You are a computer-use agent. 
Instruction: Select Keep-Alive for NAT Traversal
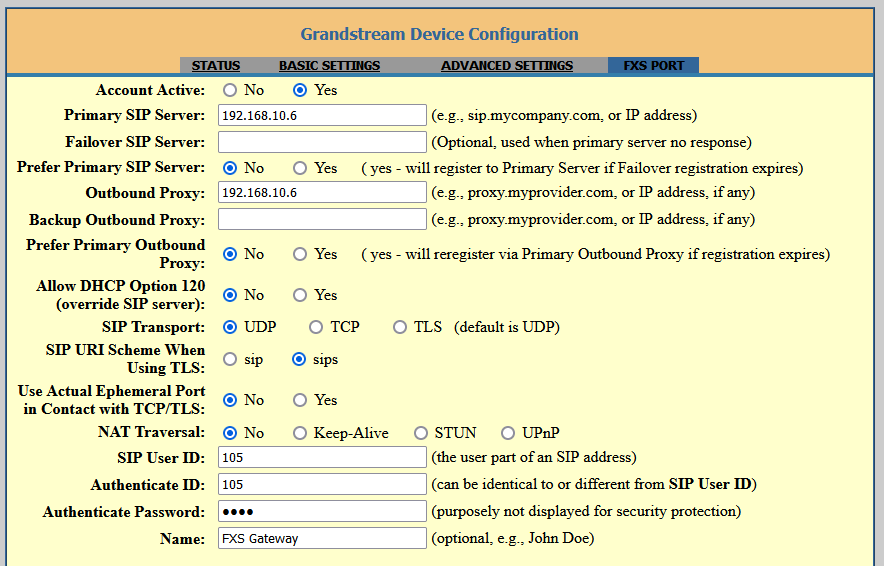[300, 433]
